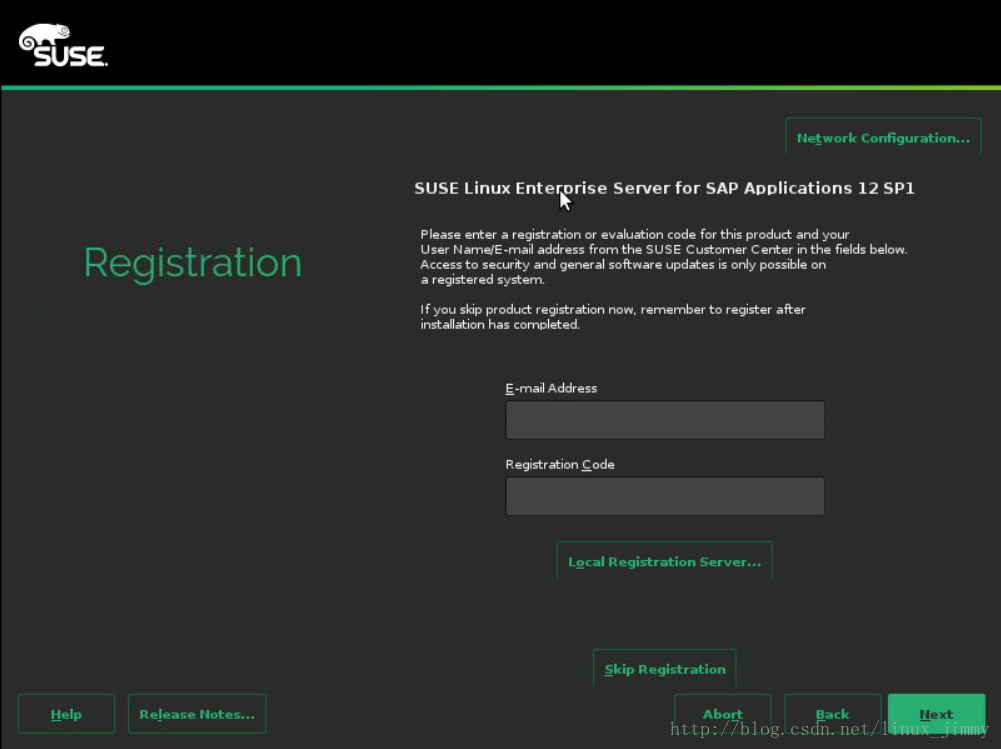This screenshot has width=1001, height=749.
Task: Focus the Registration Code field
Action: click(x=665, y=496)
